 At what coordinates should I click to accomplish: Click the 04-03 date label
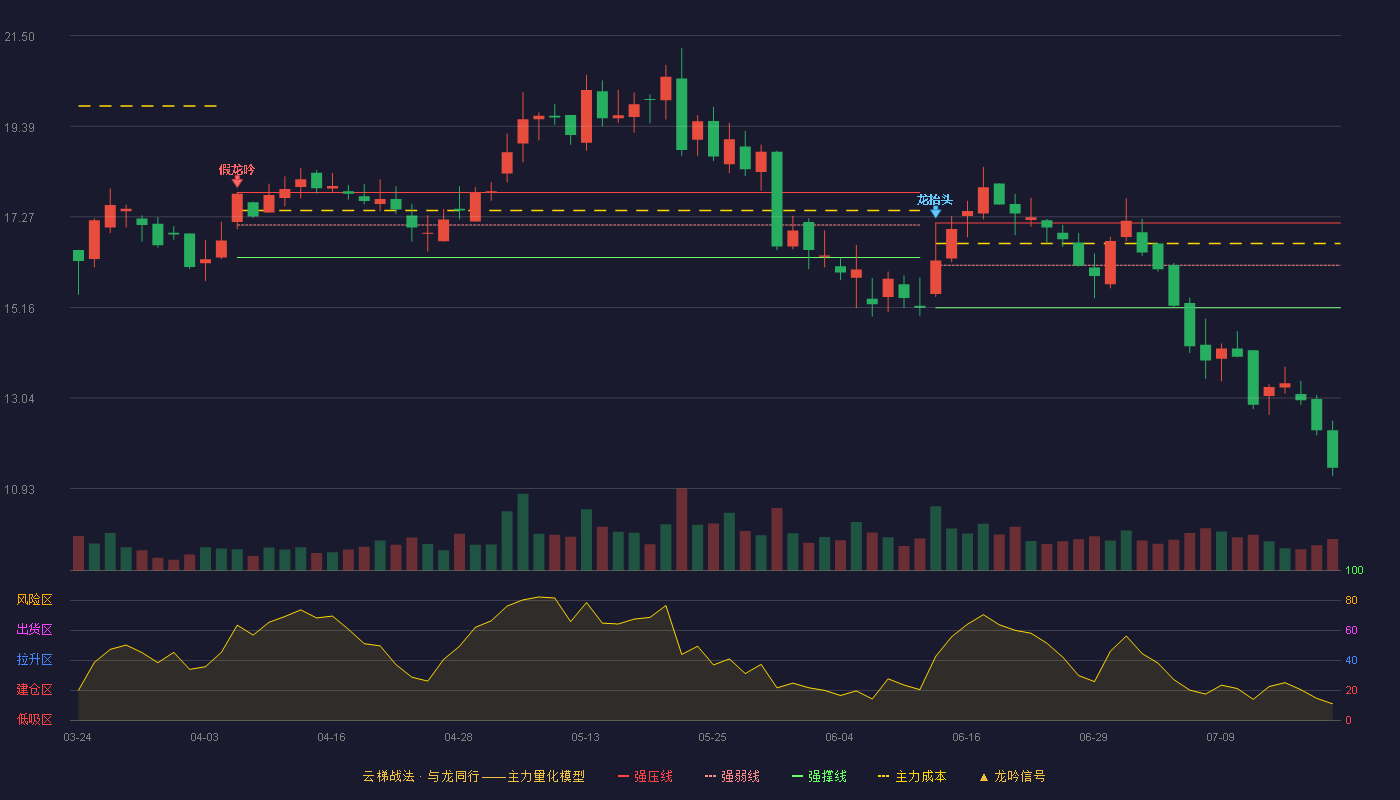click(204, 737)
